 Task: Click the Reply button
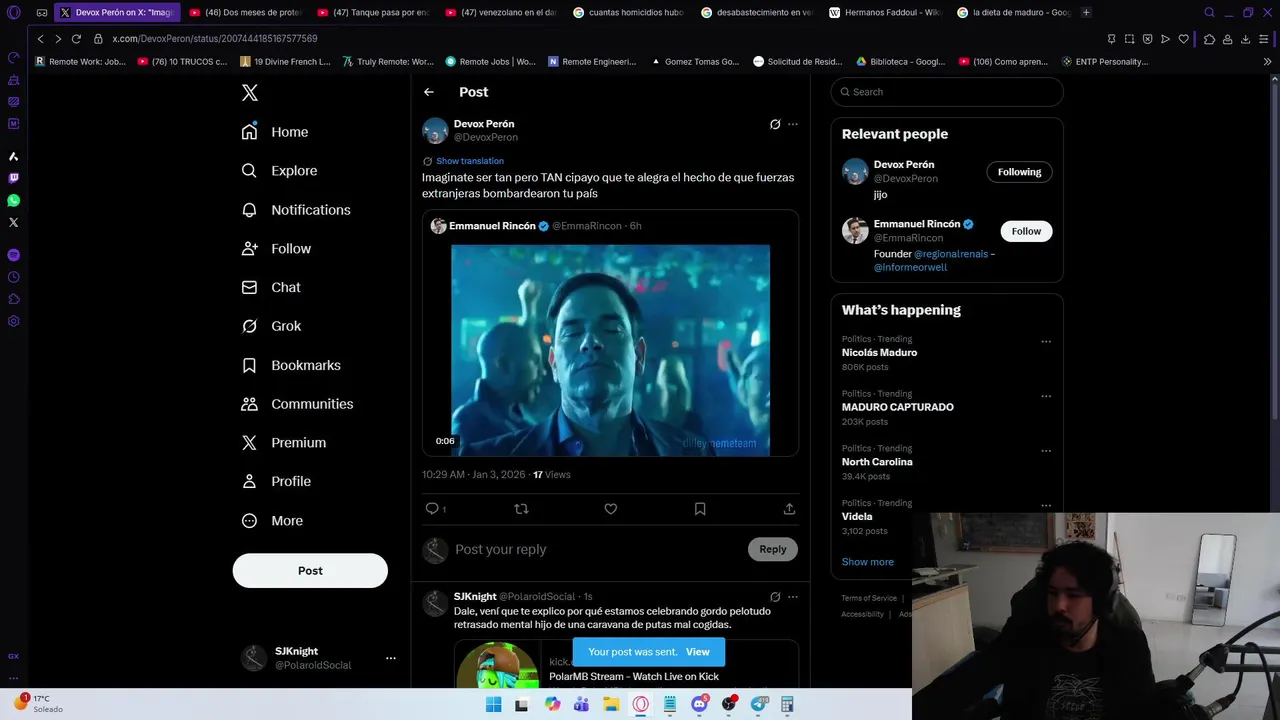(773, 549)
